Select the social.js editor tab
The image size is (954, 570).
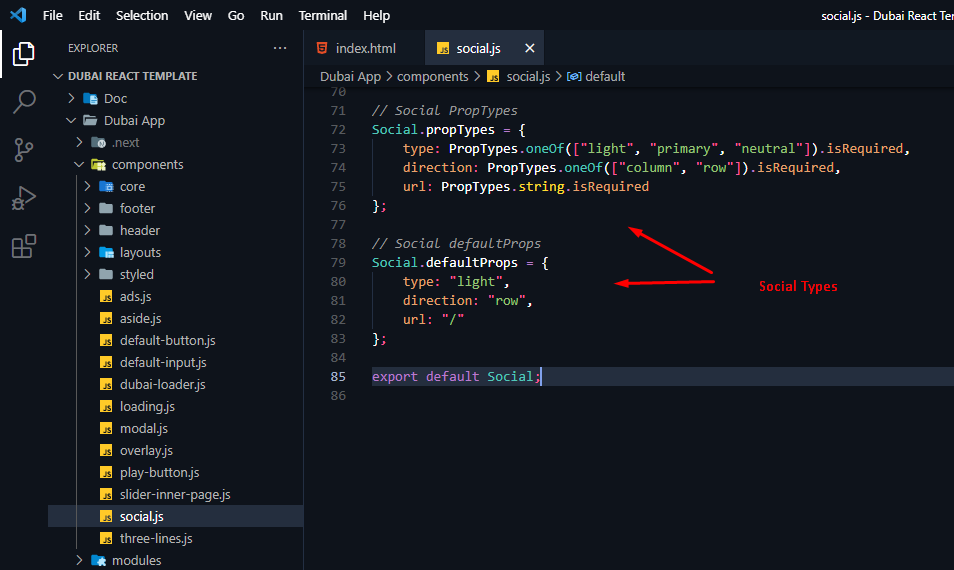(x=484, y=48)
